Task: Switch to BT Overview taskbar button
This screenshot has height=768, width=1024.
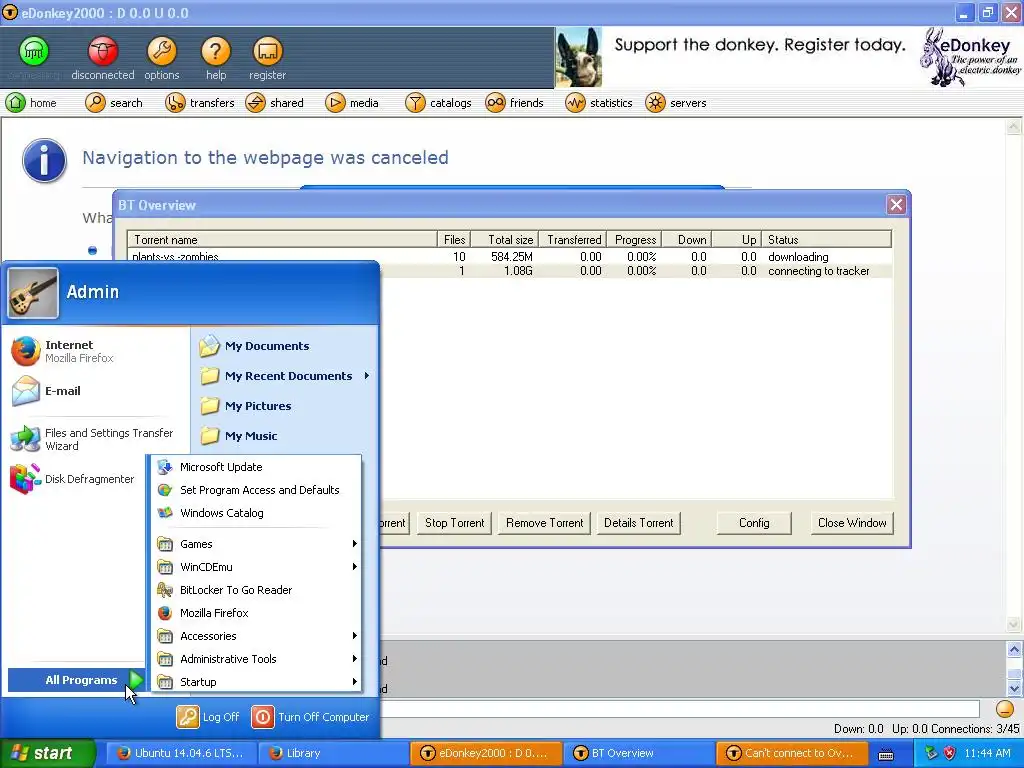Action: [x=639, y=753]
